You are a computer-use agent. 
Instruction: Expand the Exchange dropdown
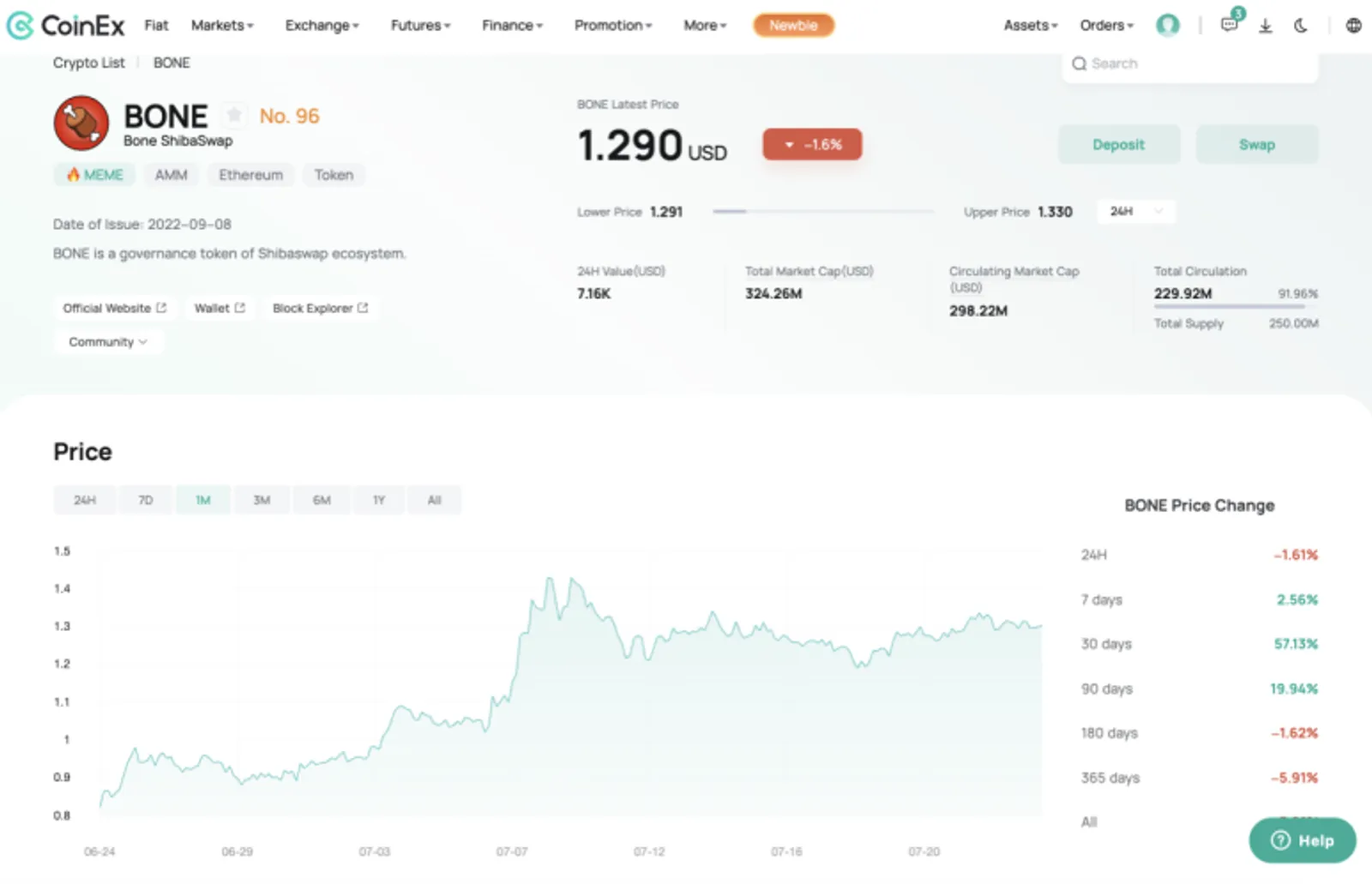pyautogui.click(x=322, y=26)
